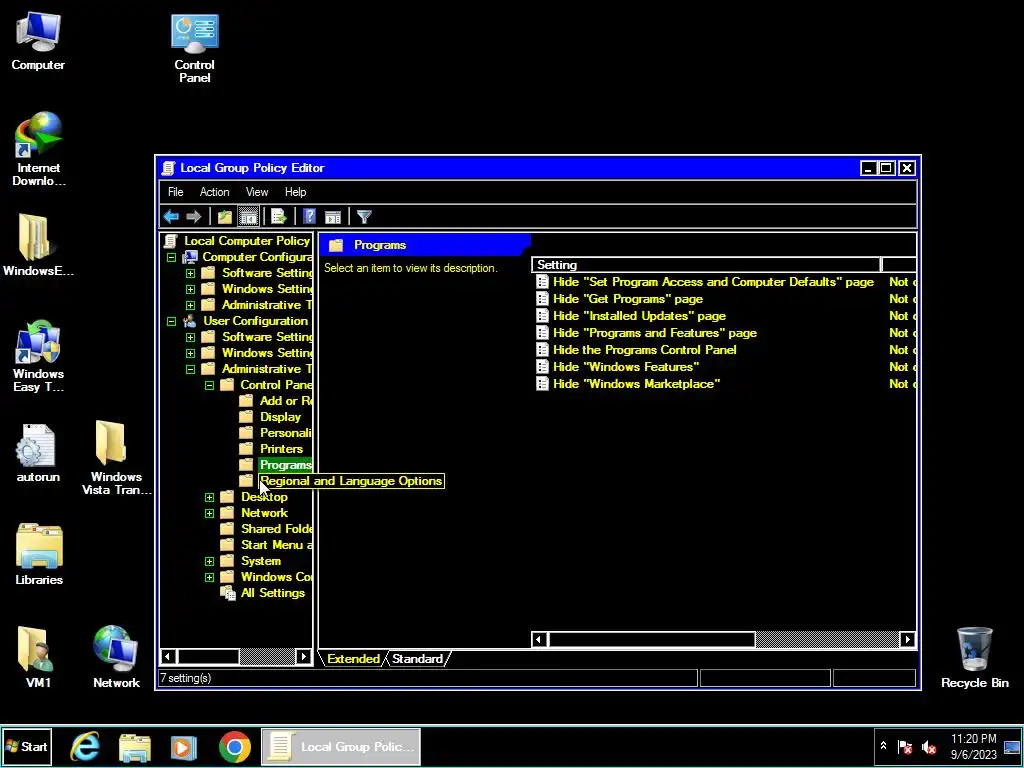Viewport: 1024px width, 768px height.
Task: Launch Windows Media Player from taskbar
Action: click(184, 746)
